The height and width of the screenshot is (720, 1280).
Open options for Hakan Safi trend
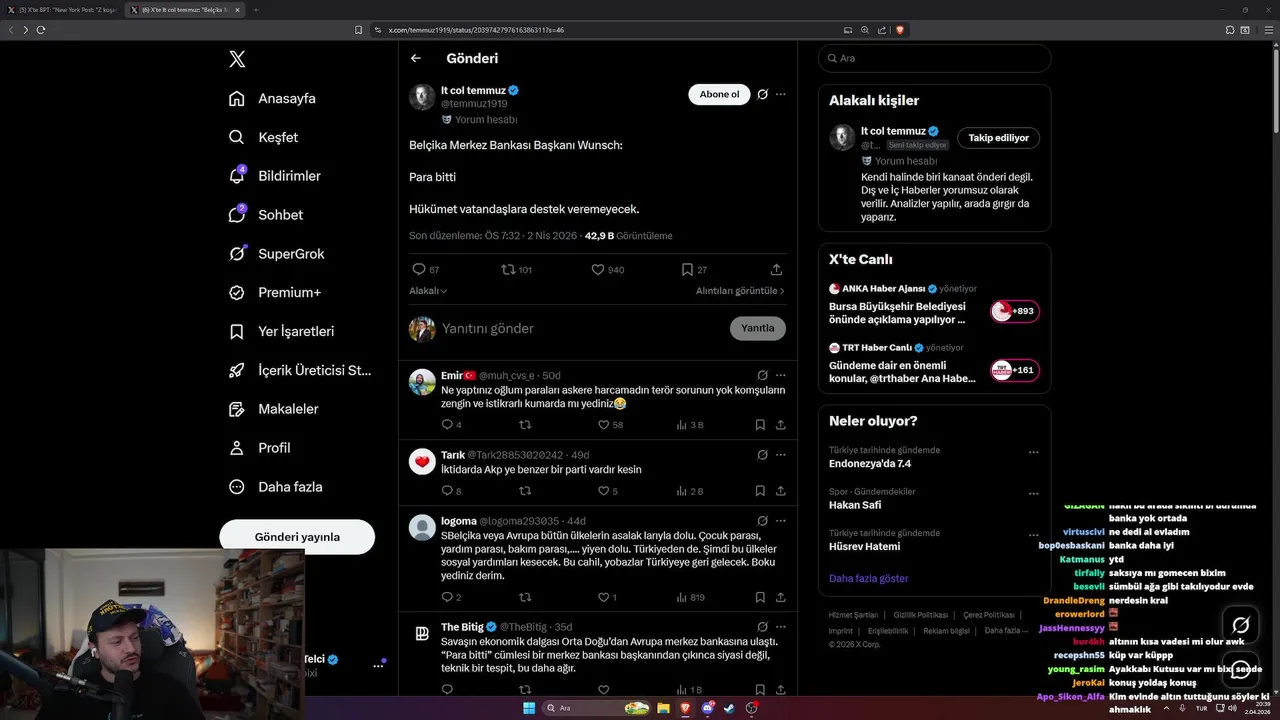[x=1033, y=494]
